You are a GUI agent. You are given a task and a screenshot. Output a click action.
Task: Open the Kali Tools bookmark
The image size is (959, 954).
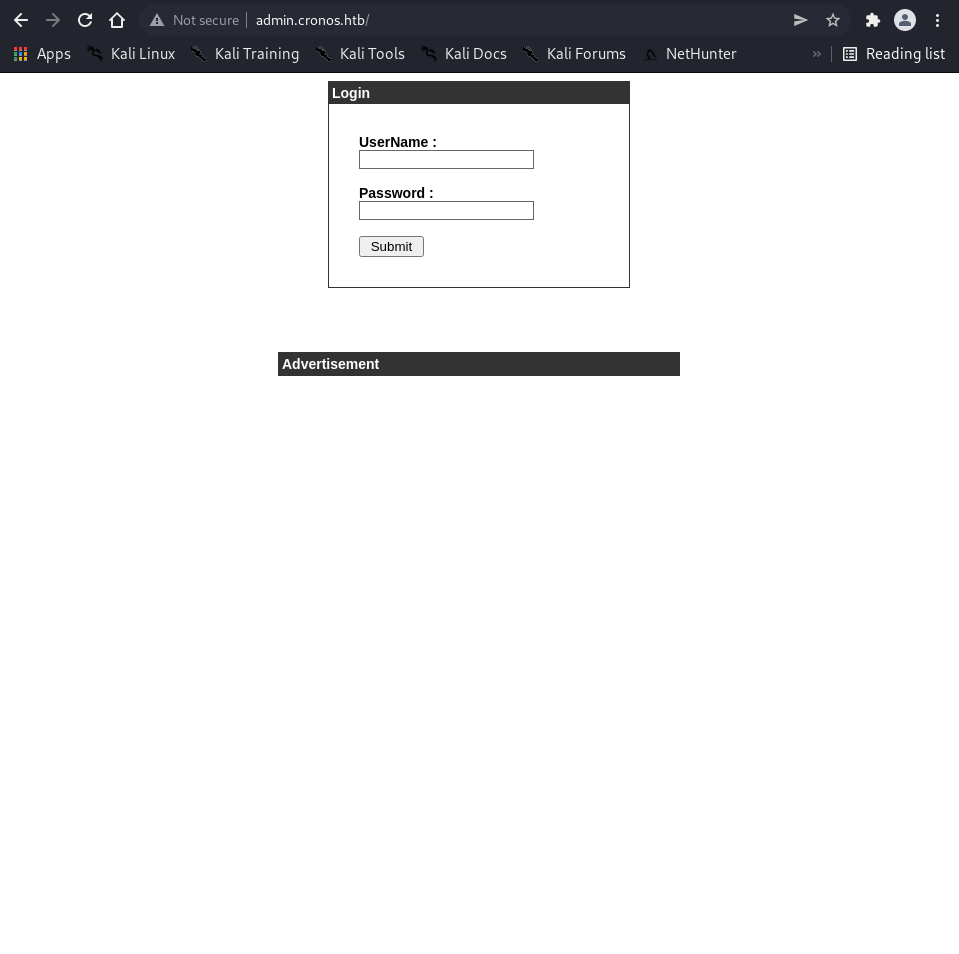[x=360, y=54]
